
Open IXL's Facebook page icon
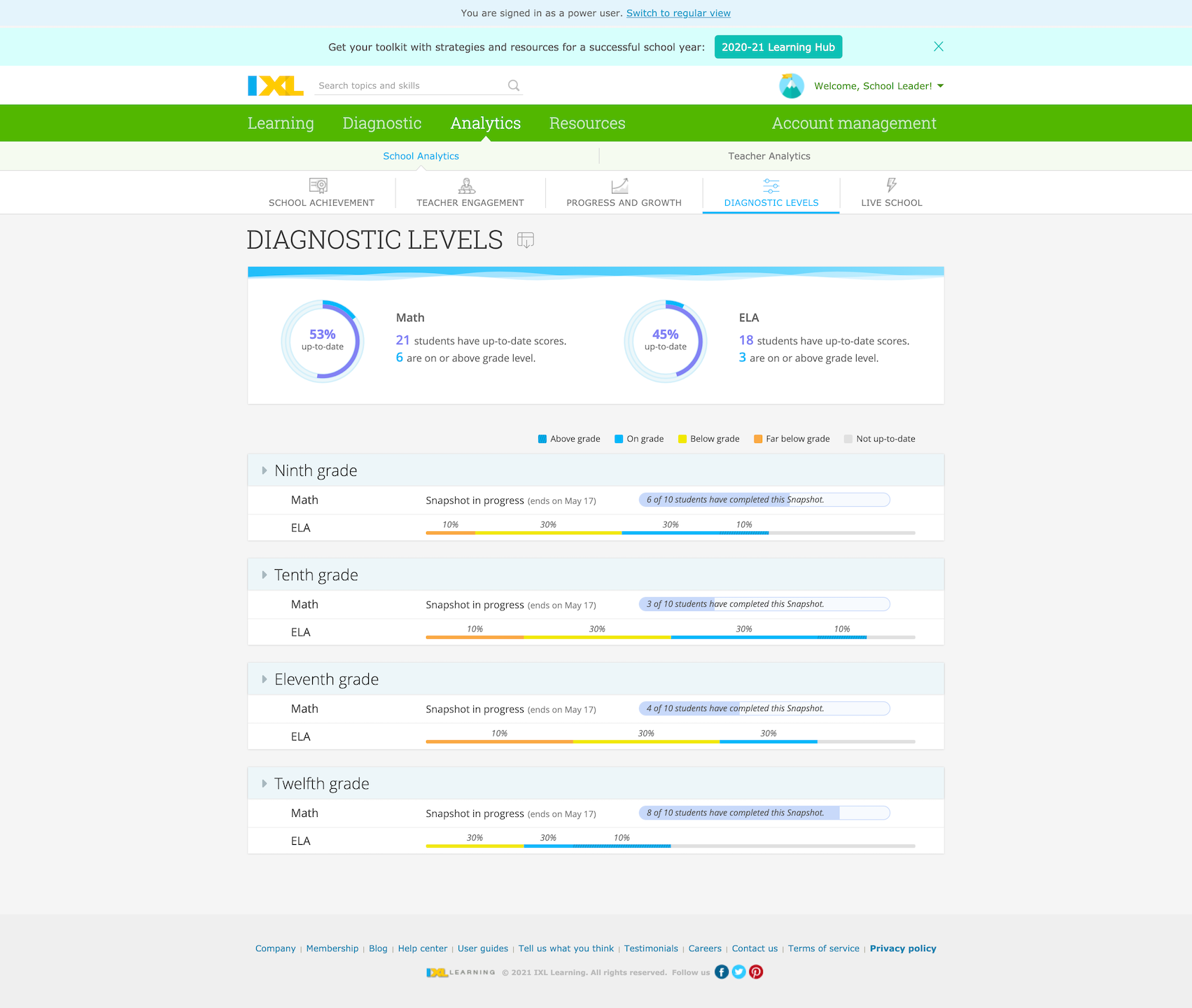pos(721,972)
